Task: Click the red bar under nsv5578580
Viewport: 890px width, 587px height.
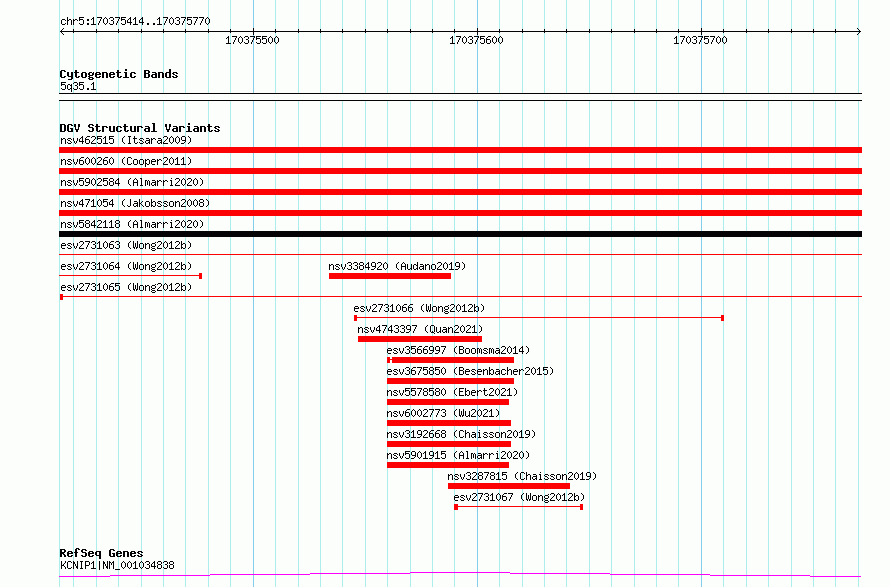Action: [448, 402]
